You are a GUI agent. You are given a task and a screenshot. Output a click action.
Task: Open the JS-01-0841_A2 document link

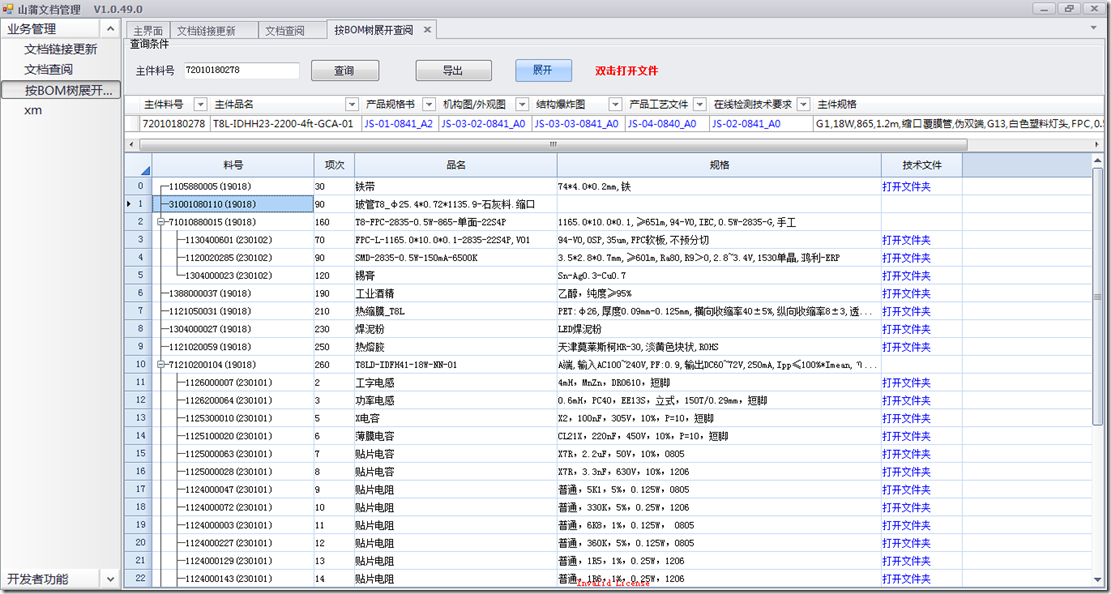coord(398,124)
